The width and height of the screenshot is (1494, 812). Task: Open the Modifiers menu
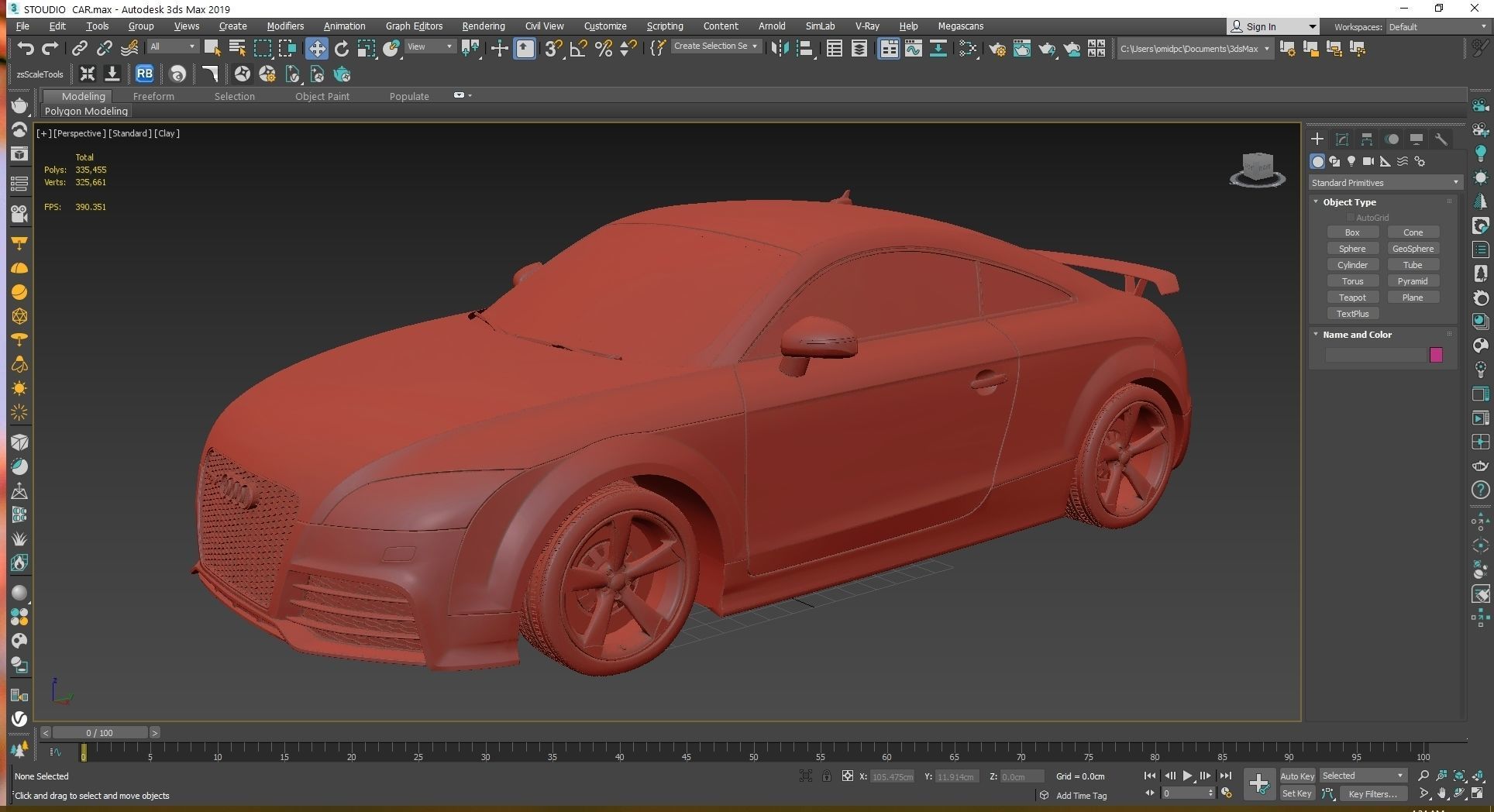click(285, 26)
